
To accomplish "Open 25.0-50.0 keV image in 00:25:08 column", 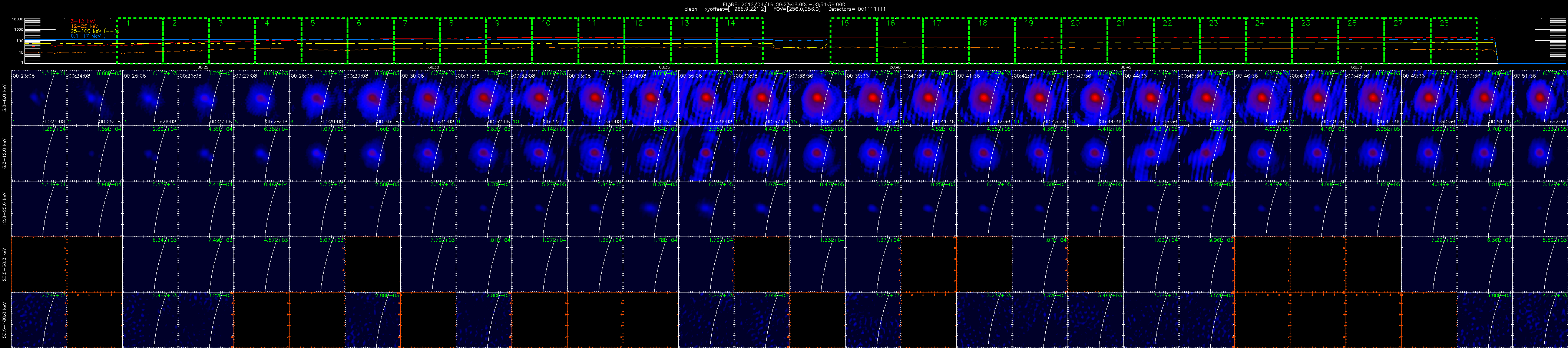I will (150, 264).
